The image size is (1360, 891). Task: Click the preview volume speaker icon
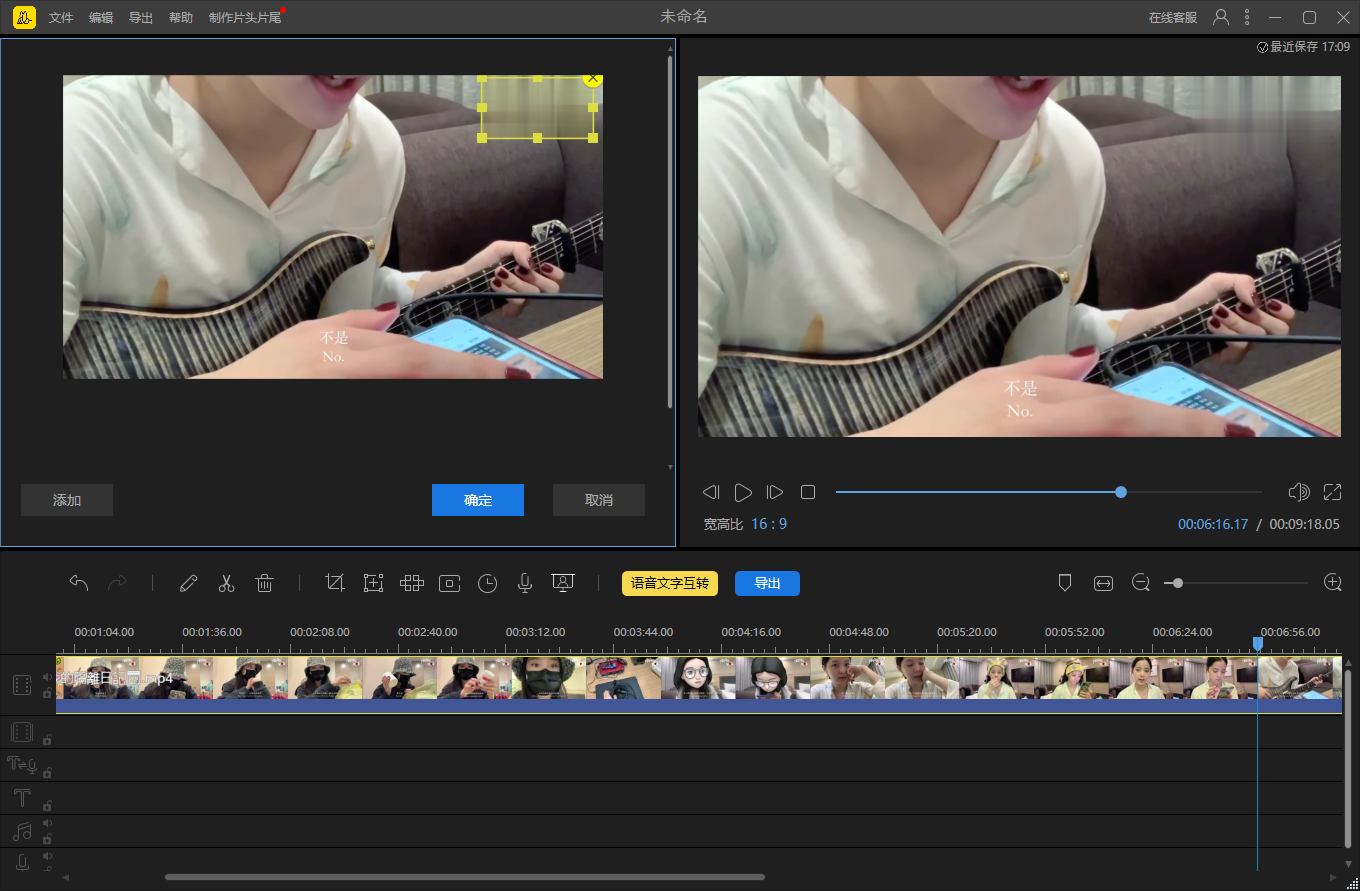tap(1299, 492)
